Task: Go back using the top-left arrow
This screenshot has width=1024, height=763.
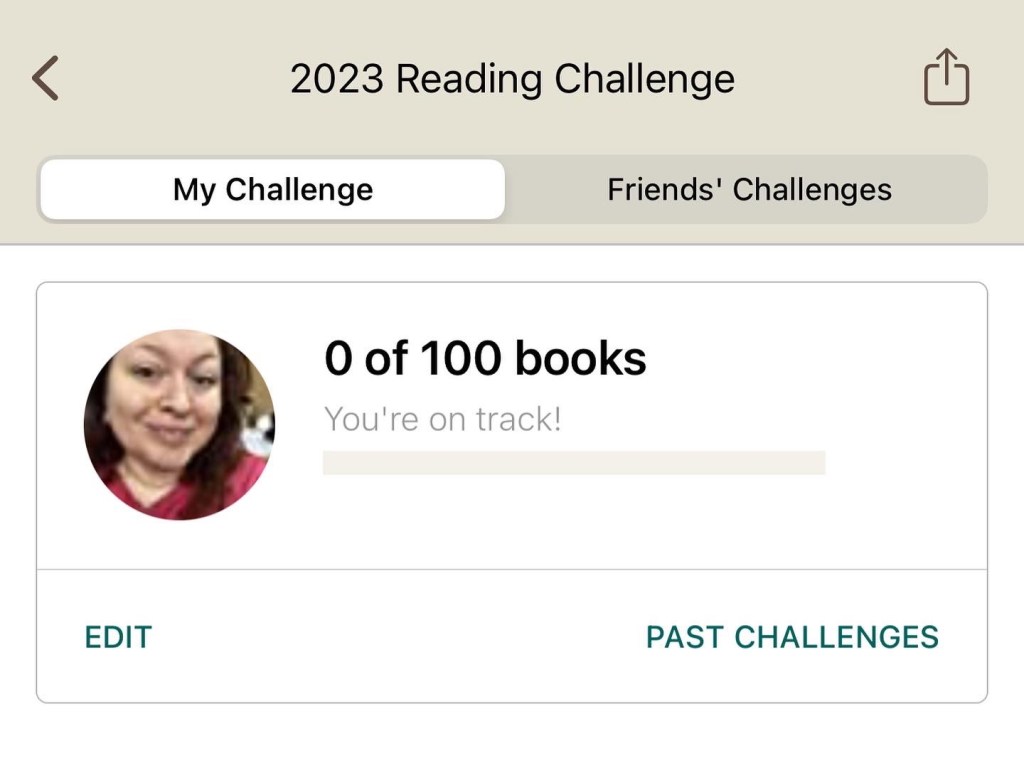Action: point(46,78)
